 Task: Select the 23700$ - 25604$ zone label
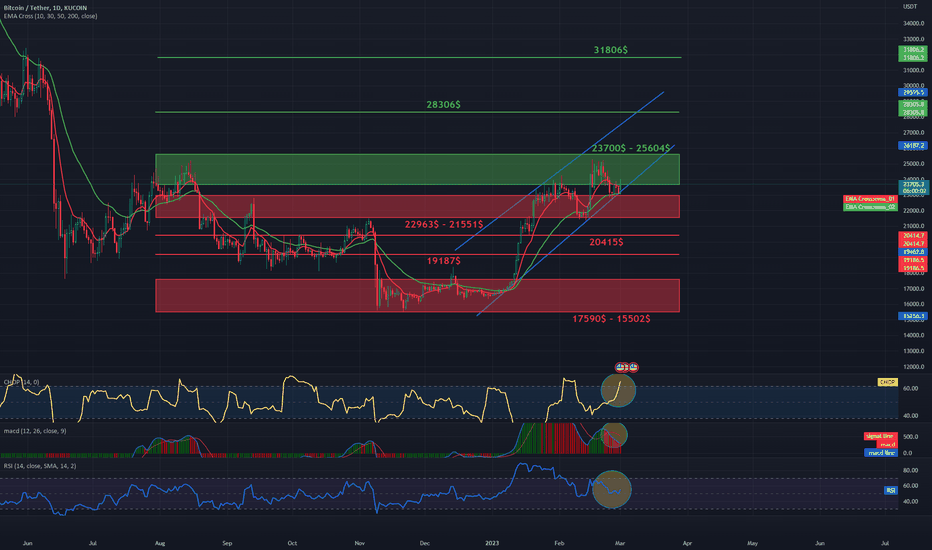[631, 148]
